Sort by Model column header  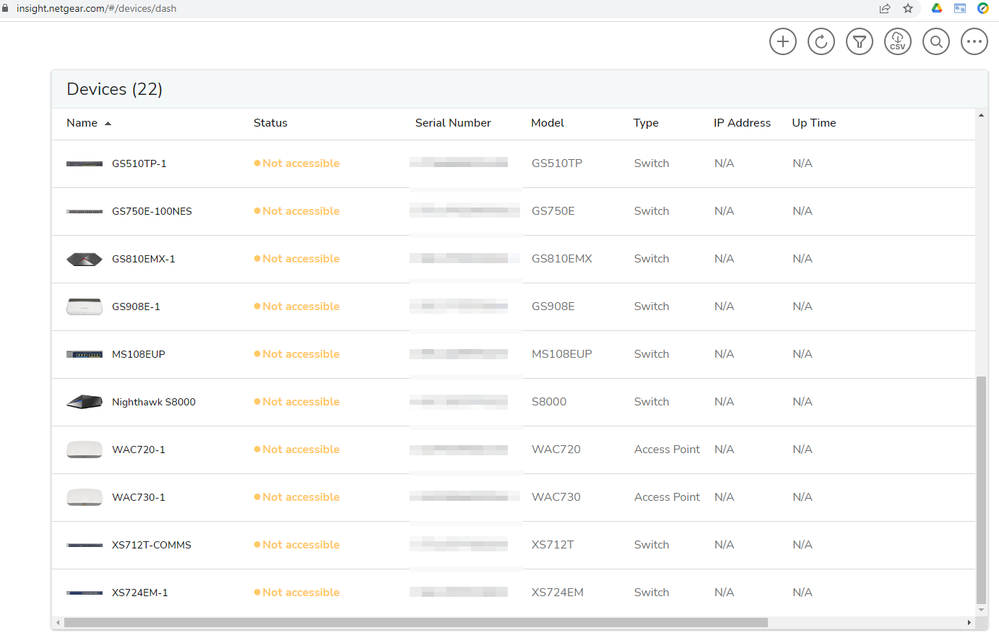tap(547, 123)
